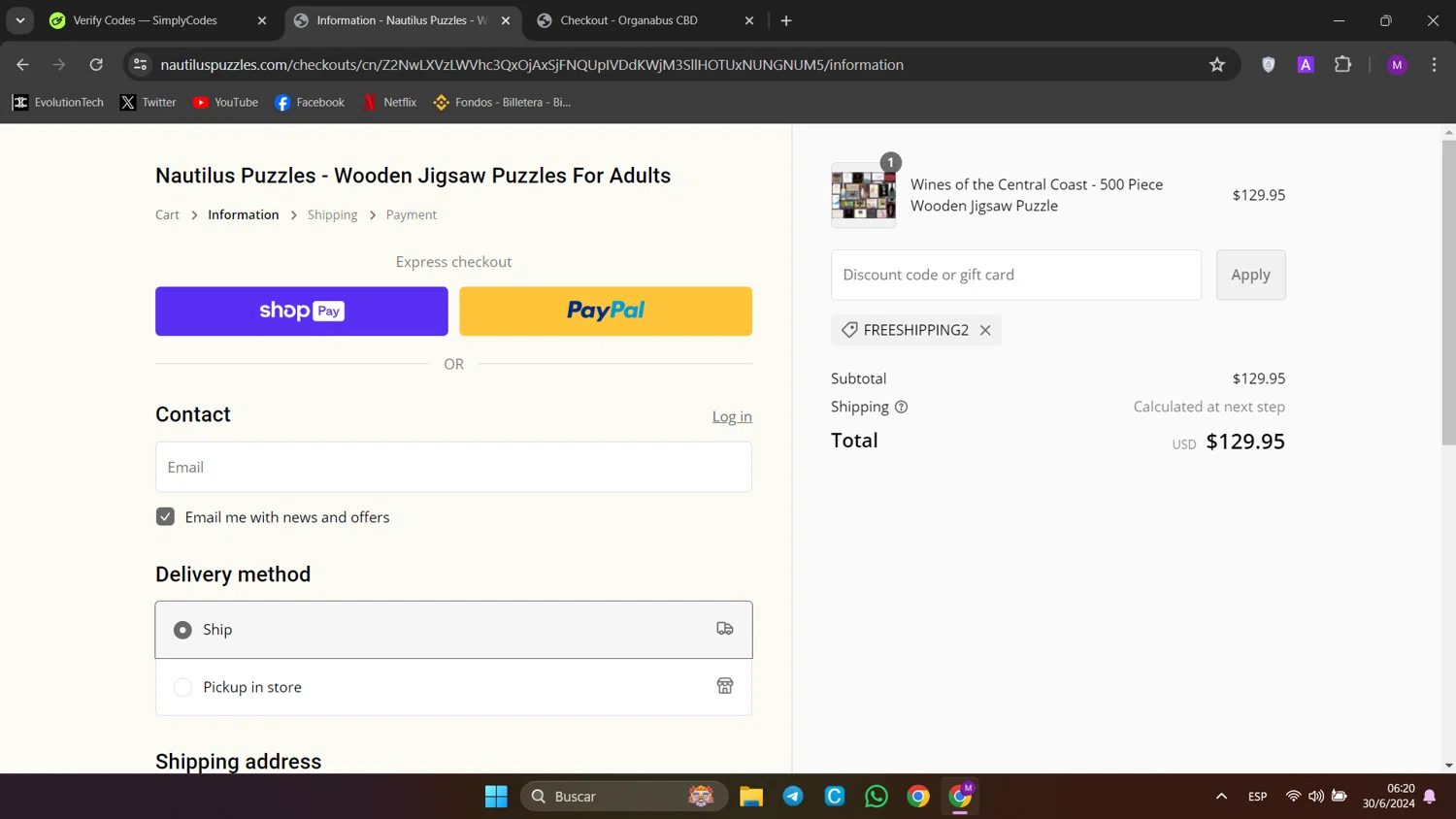Open Telegram from taskbar
The height and width of the screenshot is (819, 1456).
793,797
